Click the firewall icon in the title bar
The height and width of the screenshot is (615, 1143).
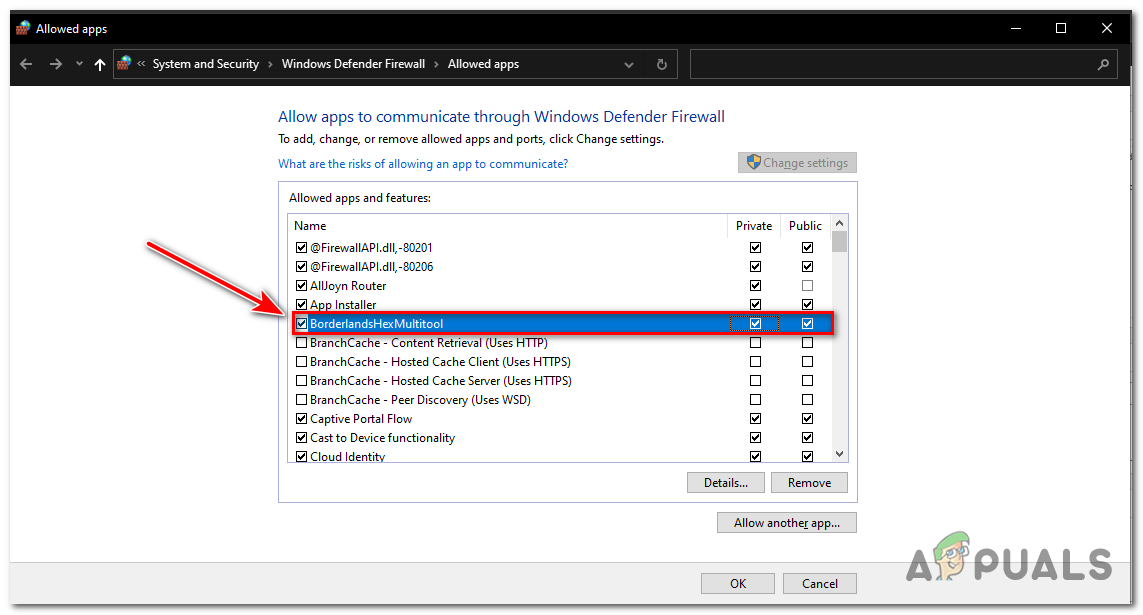pyautogui.click(x=23, y=27)
